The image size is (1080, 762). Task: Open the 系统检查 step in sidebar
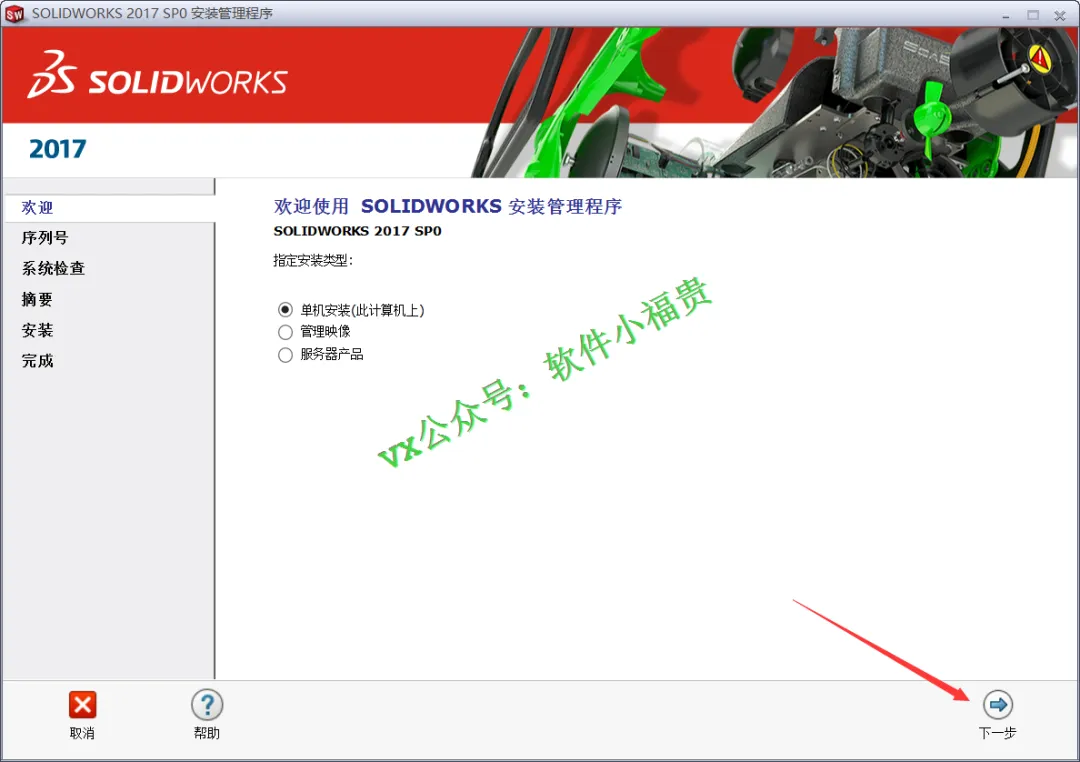coord(53,268)
